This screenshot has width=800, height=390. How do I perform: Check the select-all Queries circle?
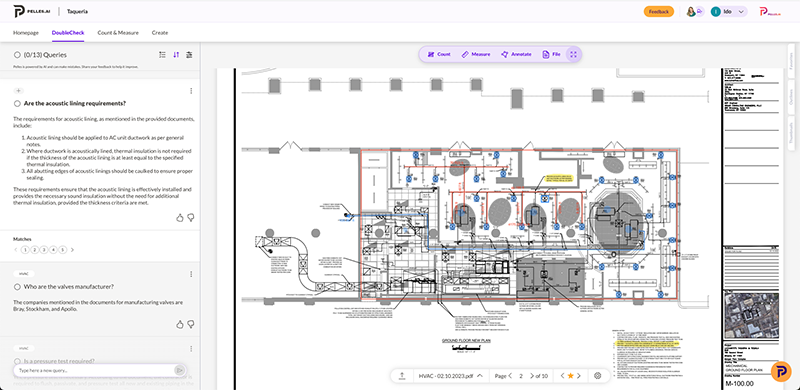click(17, 55)
